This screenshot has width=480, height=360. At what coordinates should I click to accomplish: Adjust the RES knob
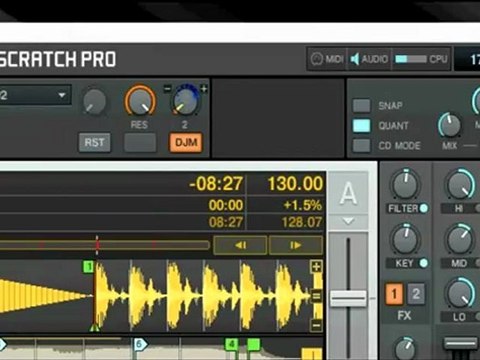click(140, 101)
